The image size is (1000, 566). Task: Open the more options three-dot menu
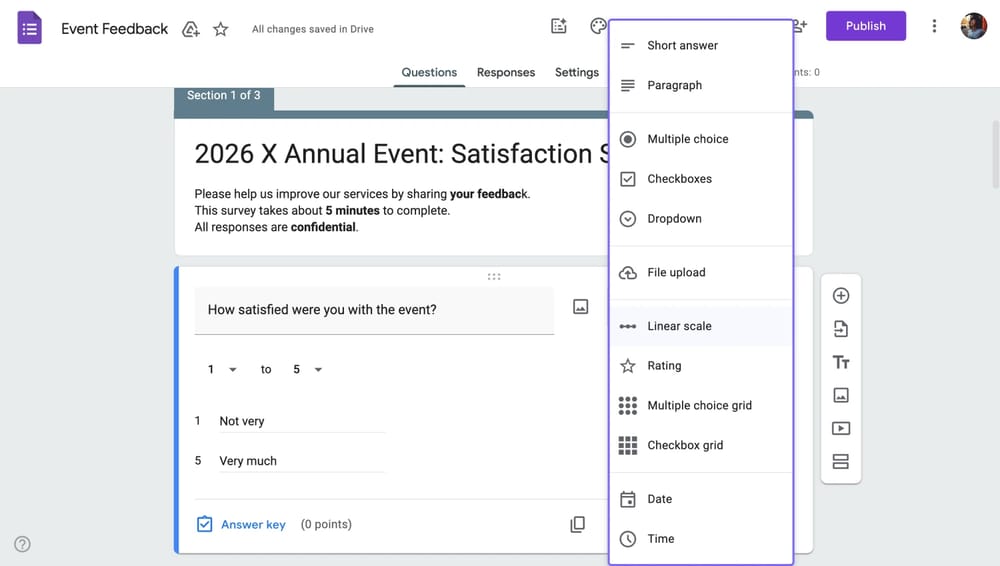(934, 26)
